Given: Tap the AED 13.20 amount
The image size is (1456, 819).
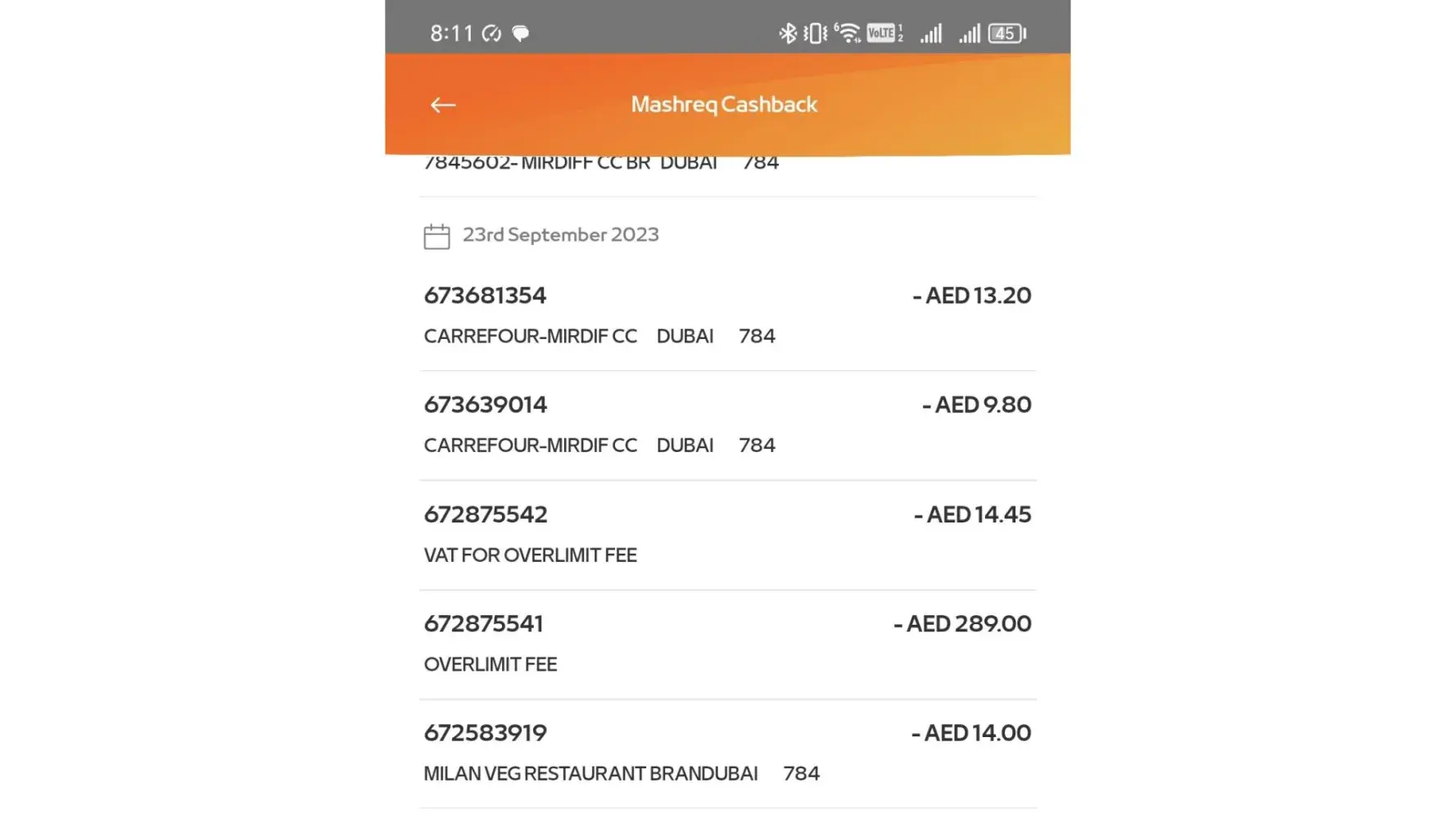Looking at the screenshot, I should [972, 296].
